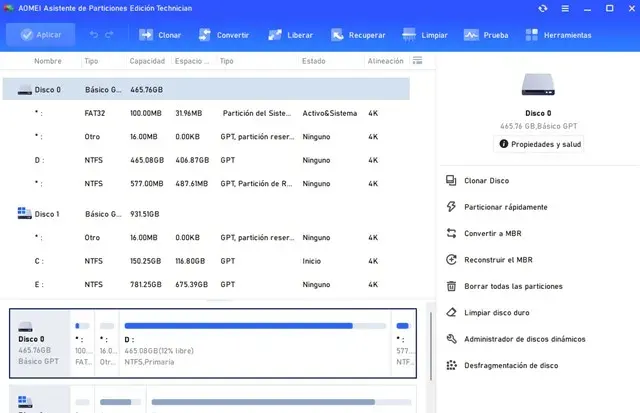640x413 pixels.
Task: Choose Particionar rápidamente option
Action: 506,207
